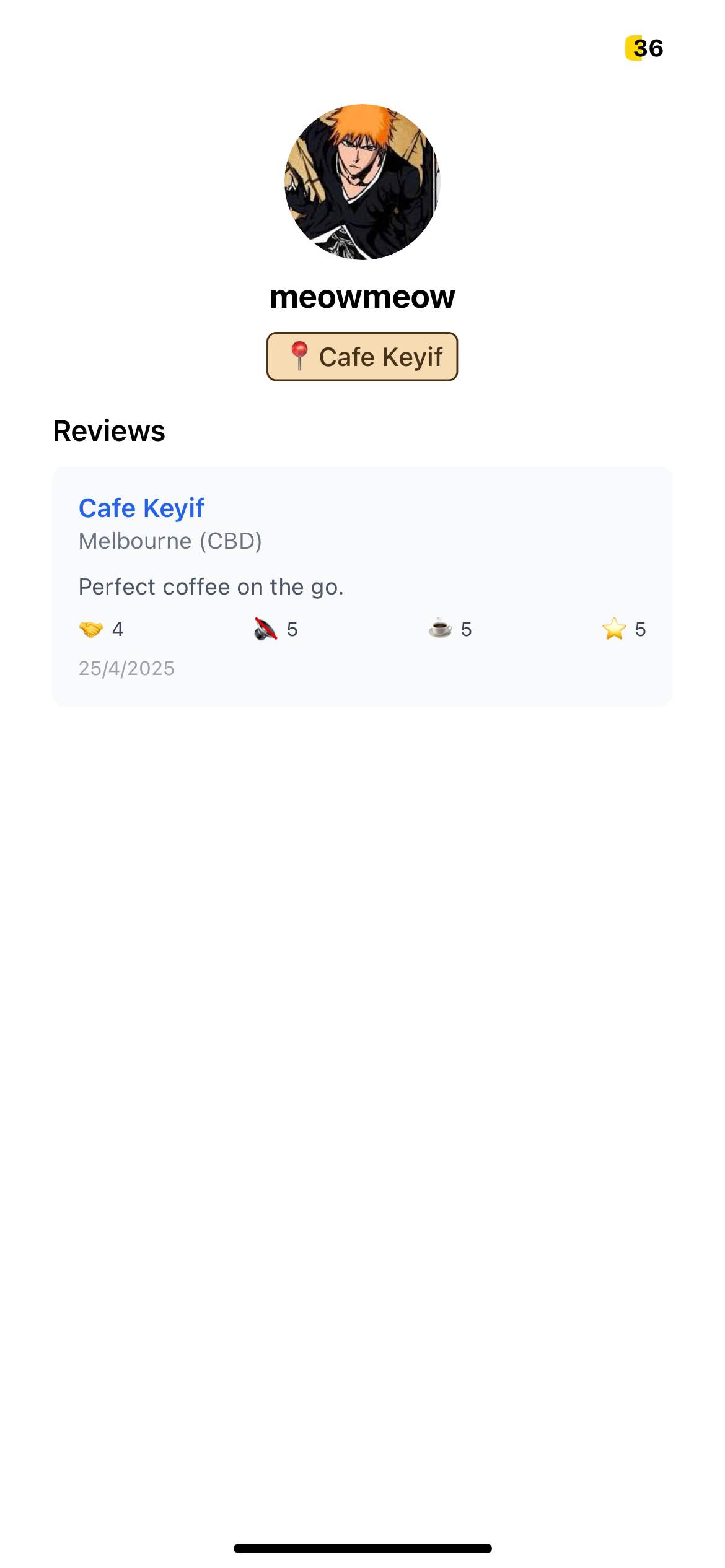The height and width of the screenshot is (1568, 725).
Task: Tap the muted speaker noise rating icon
Action: pos(265,629)
